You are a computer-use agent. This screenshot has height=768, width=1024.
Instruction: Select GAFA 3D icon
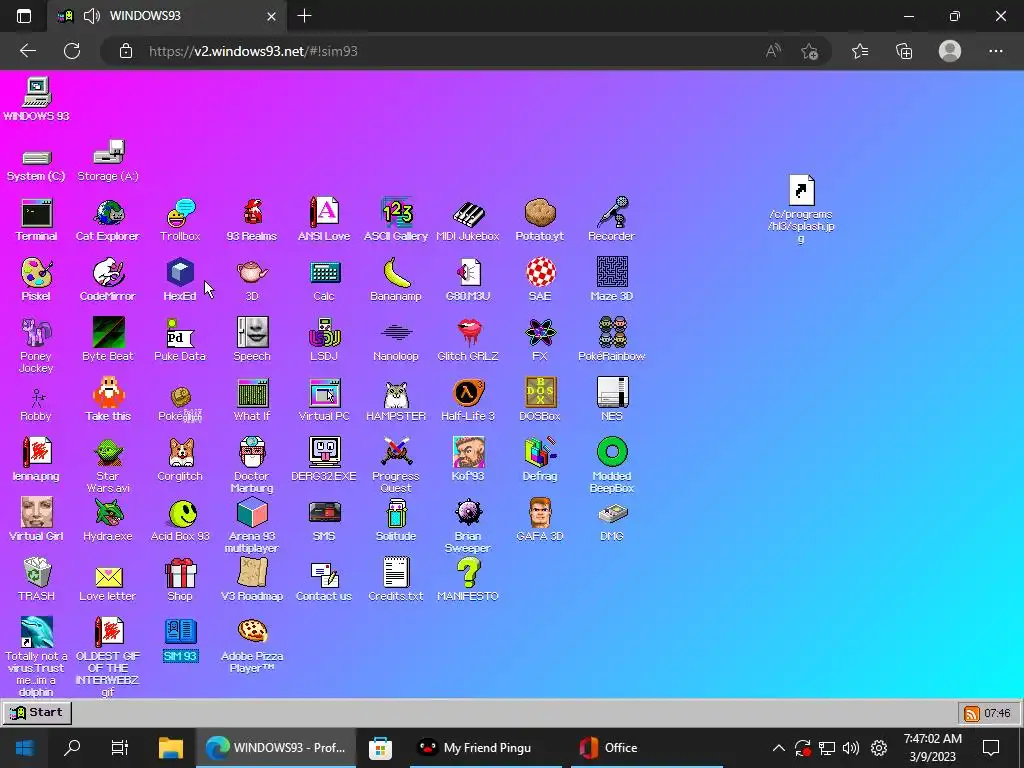click(539, 520)
